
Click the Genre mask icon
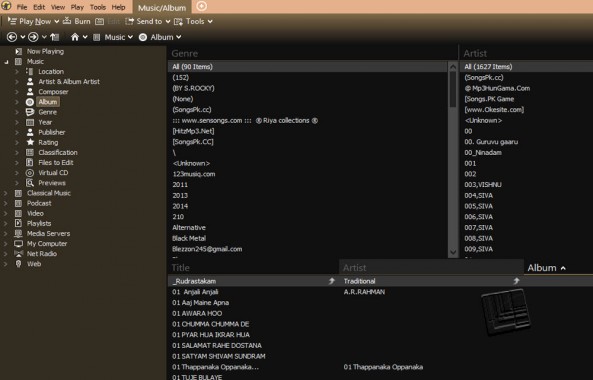point(30,112)
